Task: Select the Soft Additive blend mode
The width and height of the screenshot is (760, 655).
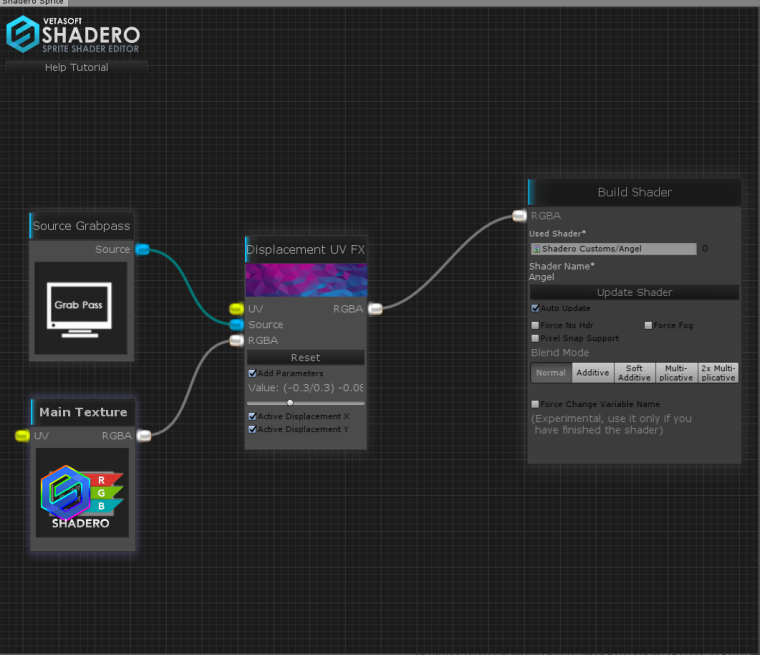Action: point(634,373)
